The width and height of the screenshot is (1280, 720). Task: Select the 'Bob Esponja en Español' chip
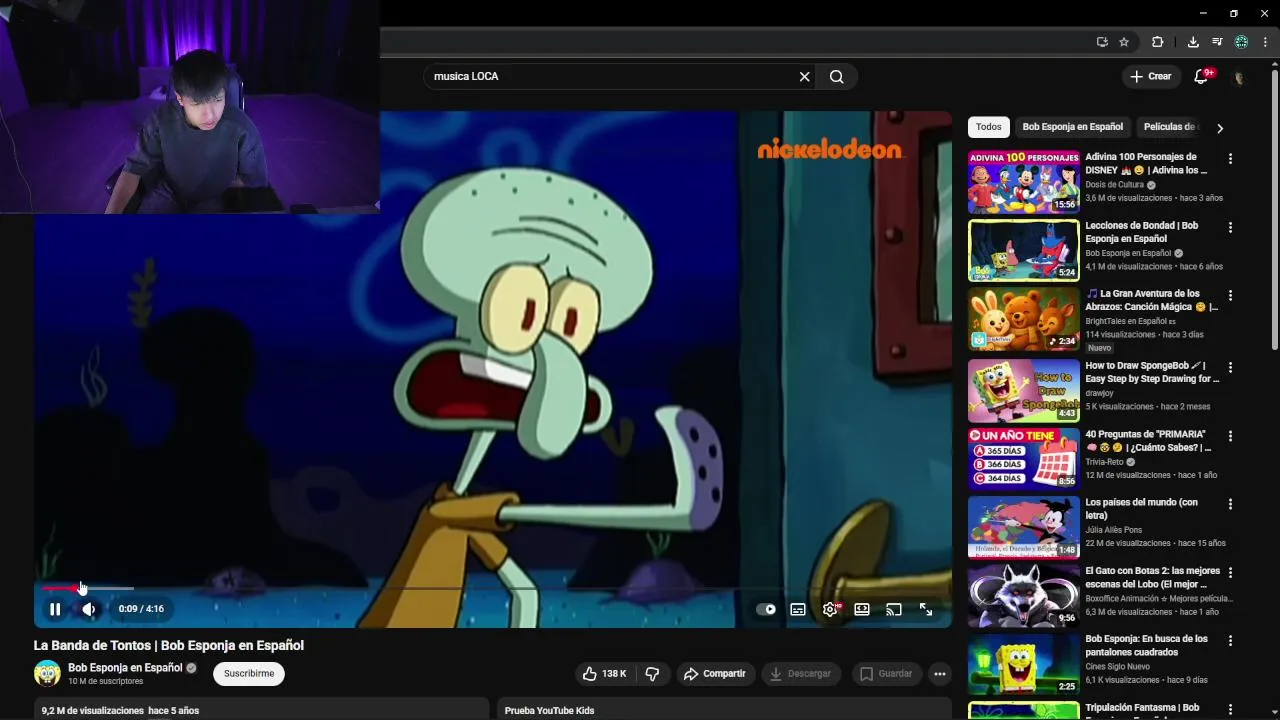1072,127
